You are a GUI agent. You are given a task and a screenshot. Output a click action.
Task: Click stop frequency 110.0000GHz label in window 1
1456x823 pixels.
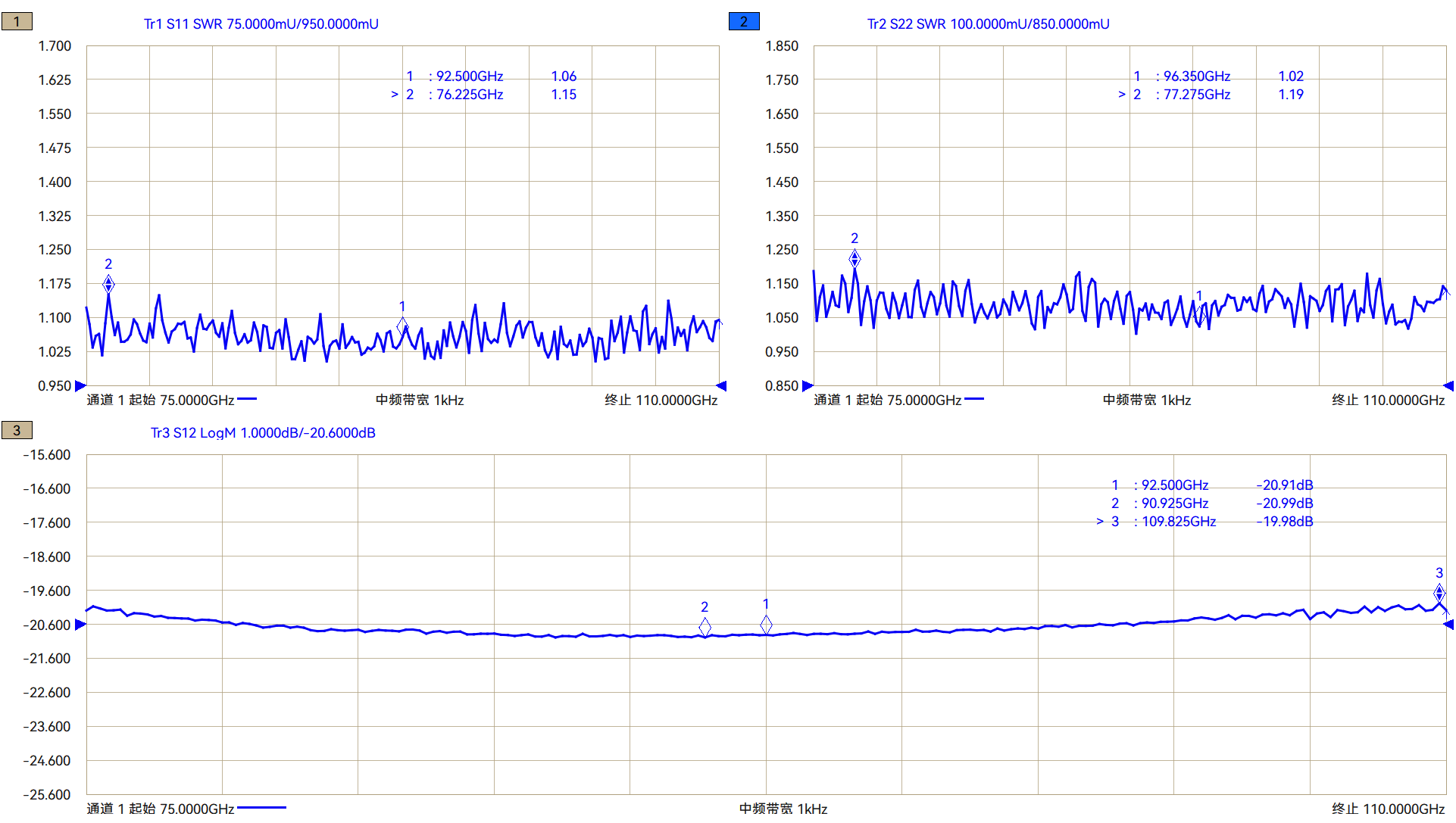tap(661, 400)
